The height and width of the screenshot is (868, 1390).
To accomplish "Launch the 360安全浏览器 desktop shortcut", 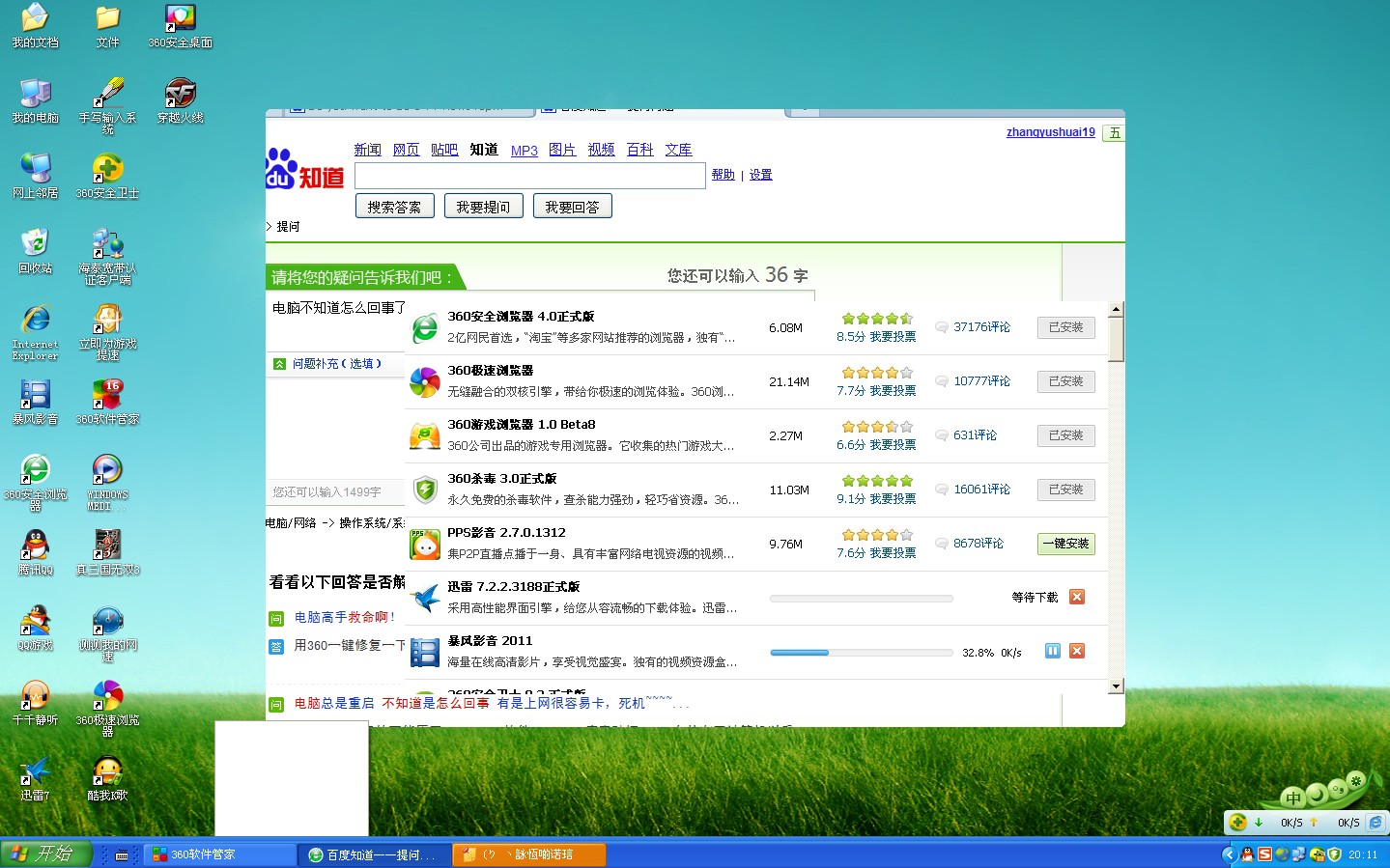I will [x=35, y=483].
